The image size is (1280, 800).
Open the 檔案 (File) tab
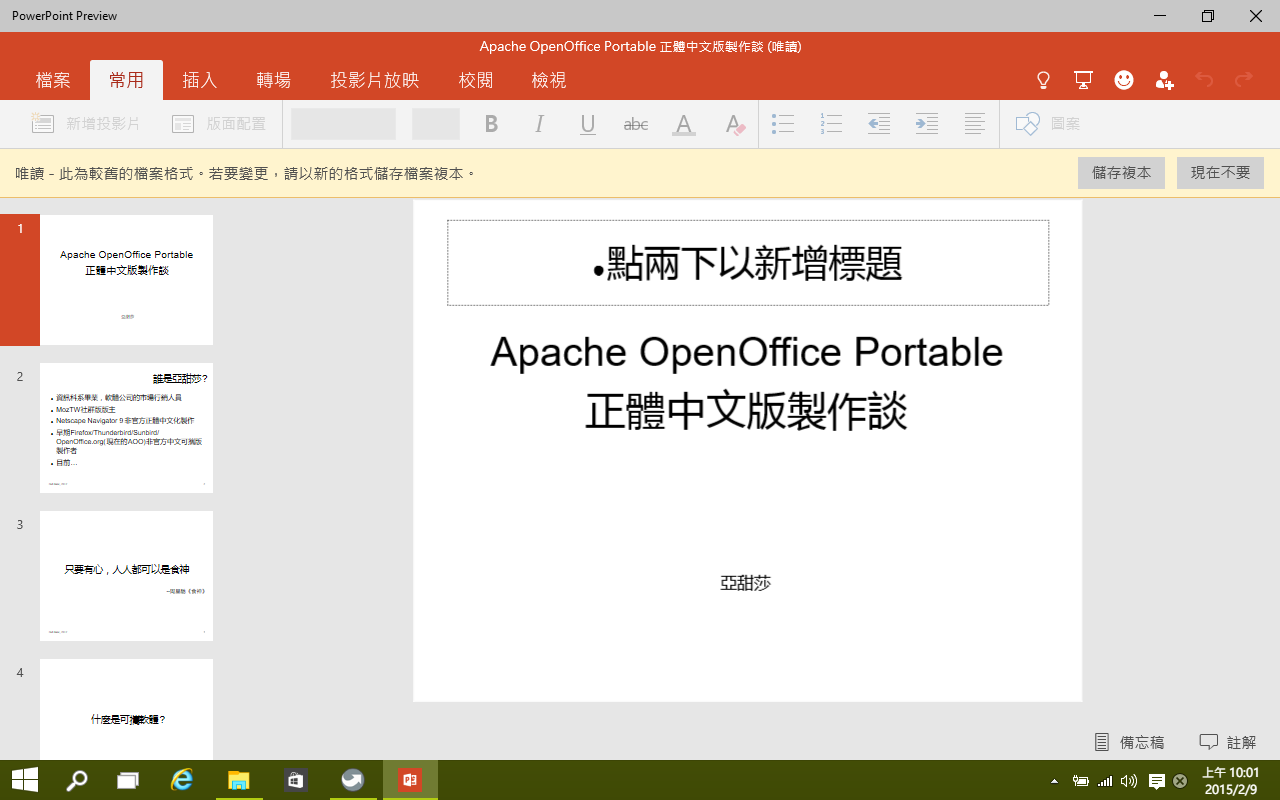tap(53, 80)
